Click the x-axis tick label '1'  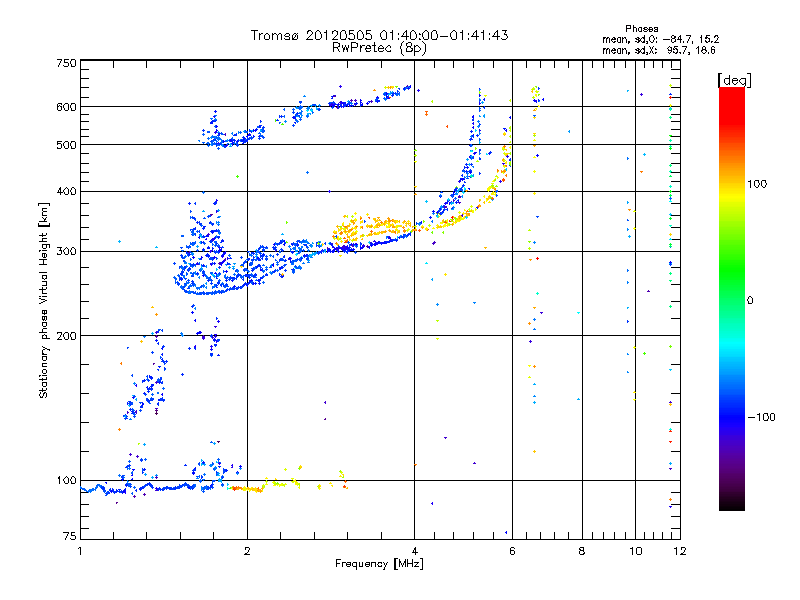click(x=80, y=551)
